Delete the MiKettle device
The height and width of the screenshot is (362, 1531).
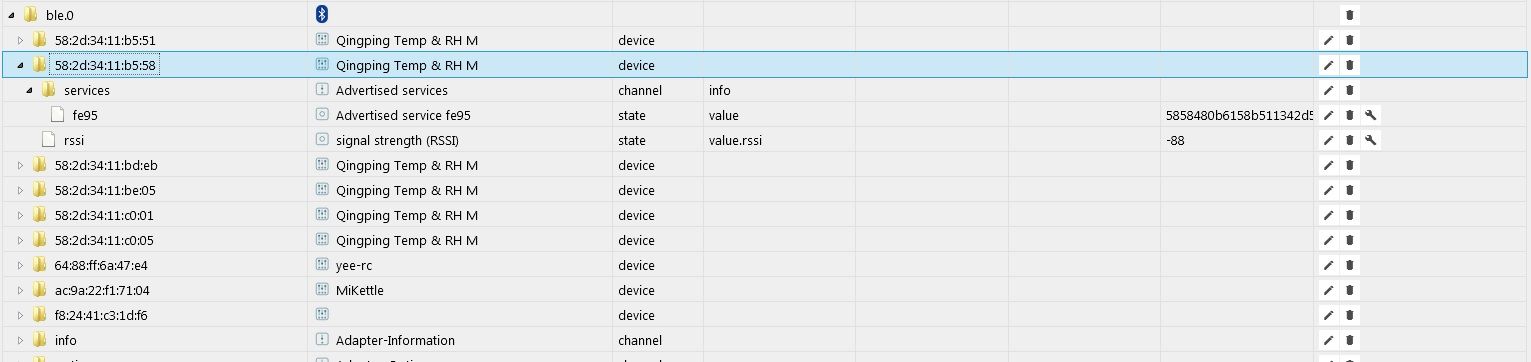coord(1349,290)
